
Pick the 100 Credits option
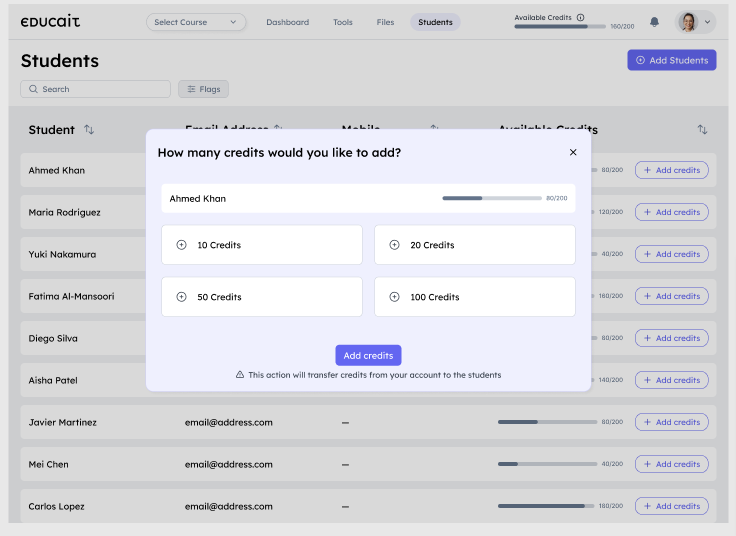click(475, 297)
